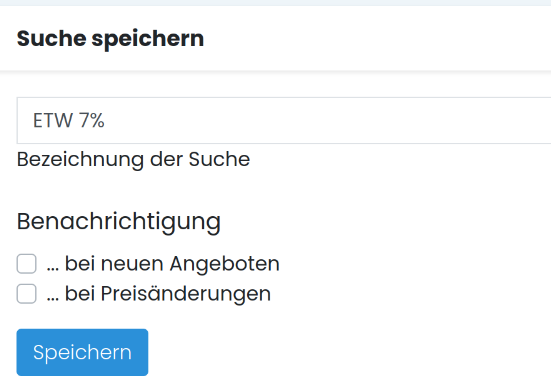Click the 'Suche speichern' dialog title
551x389 pixels.
pos(110,38)
